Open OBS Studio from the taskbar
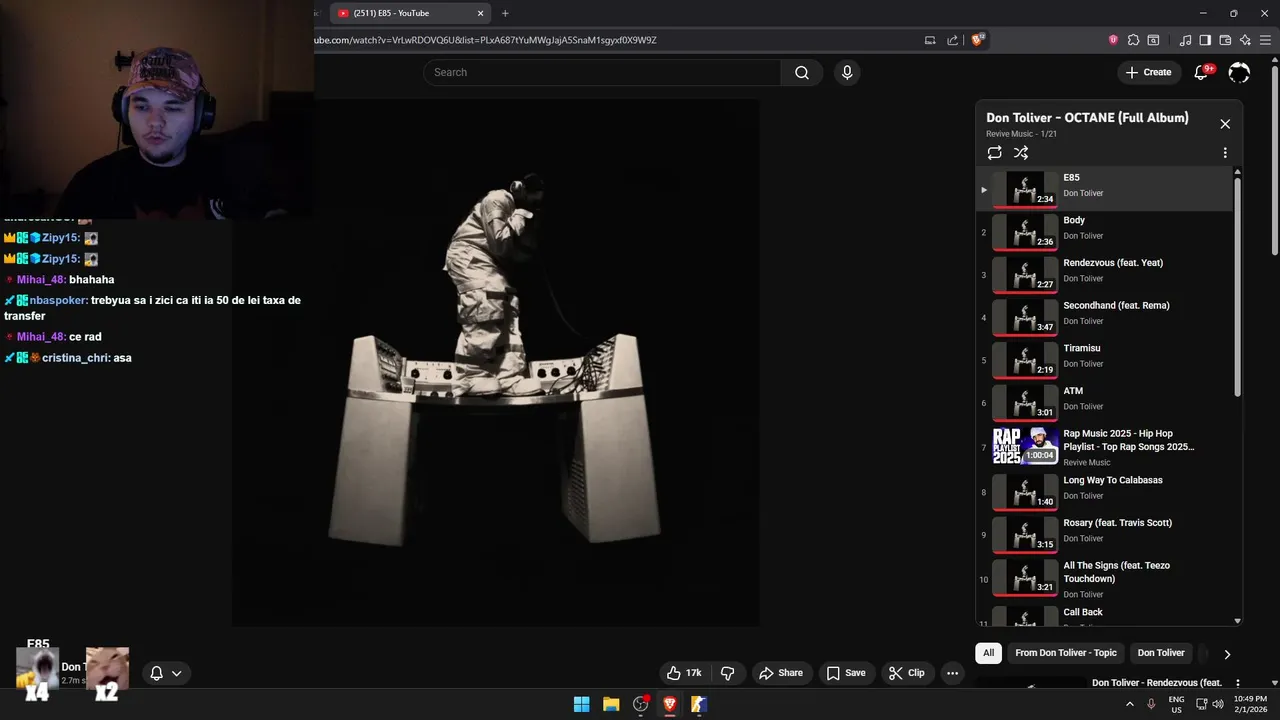Screen dimensions: 1280x720 coord(641,704)
